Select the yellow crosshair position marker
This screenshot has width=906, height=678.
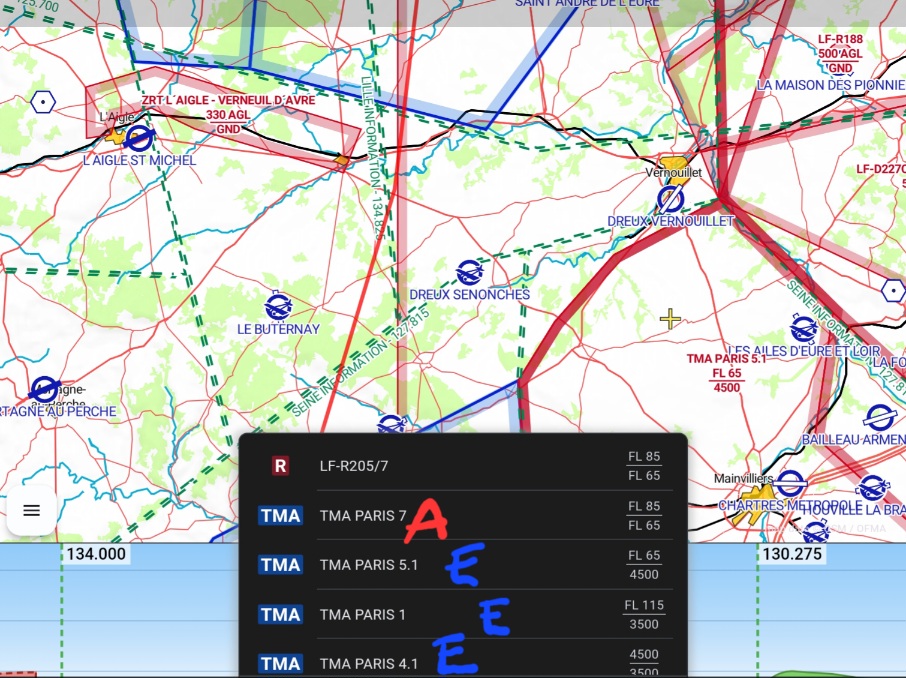(670, 319)
